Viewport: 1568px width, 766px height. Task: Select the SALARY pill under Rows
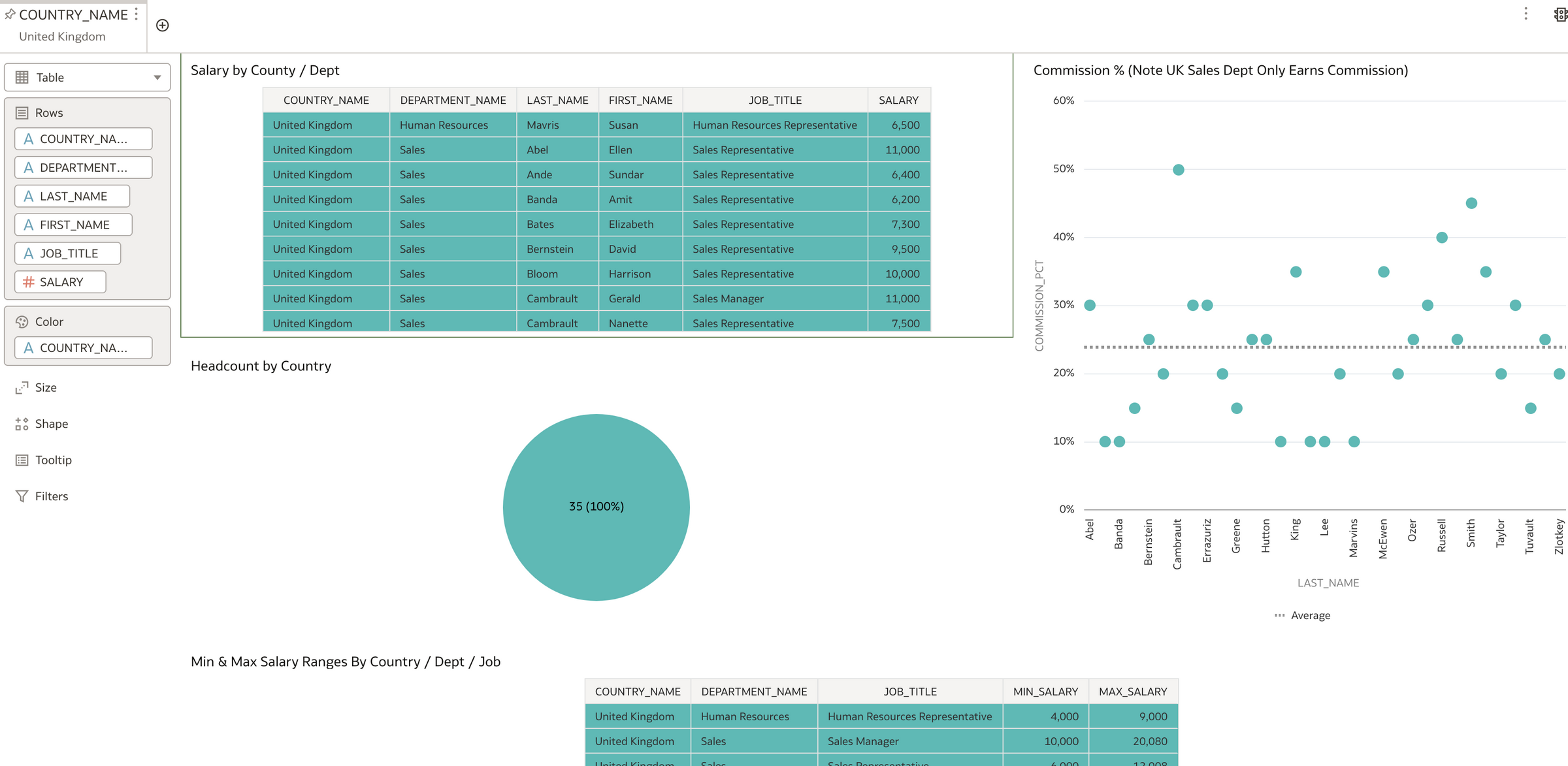pyautogui.click(x=60, y=281)
